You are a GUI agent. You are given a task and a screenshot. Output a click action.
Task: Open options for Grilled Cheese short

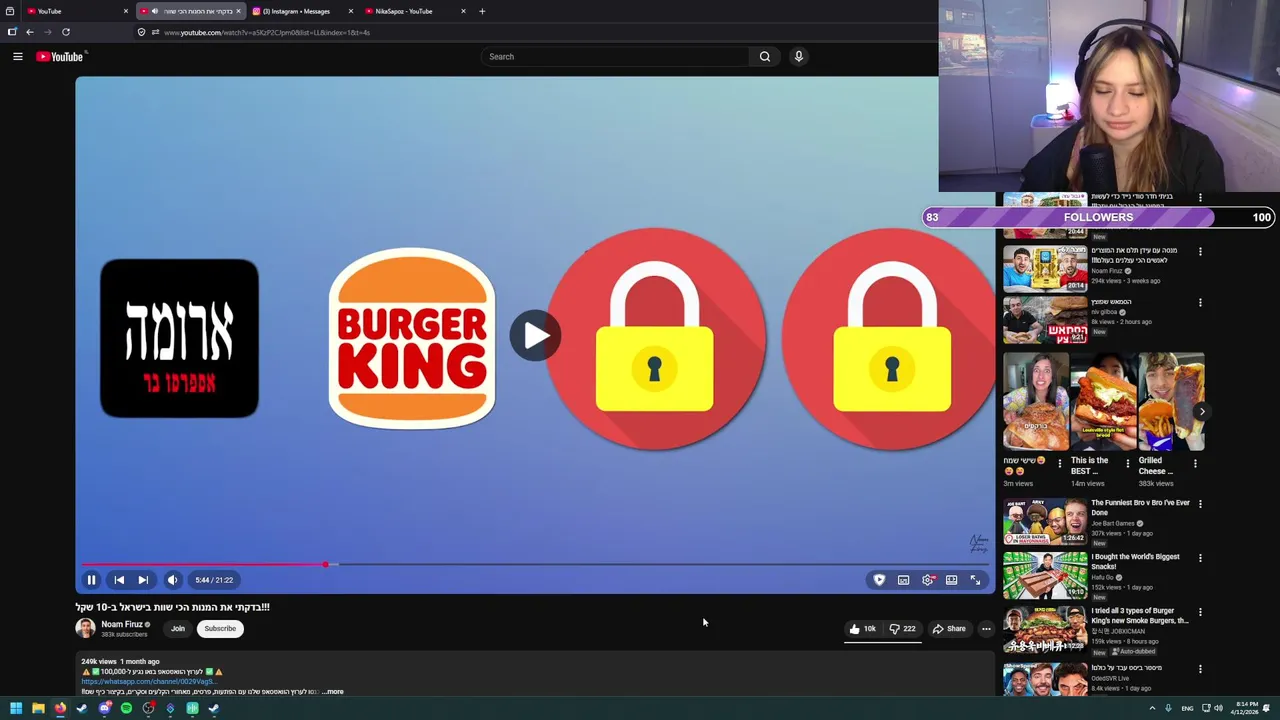coord(1195,464)
